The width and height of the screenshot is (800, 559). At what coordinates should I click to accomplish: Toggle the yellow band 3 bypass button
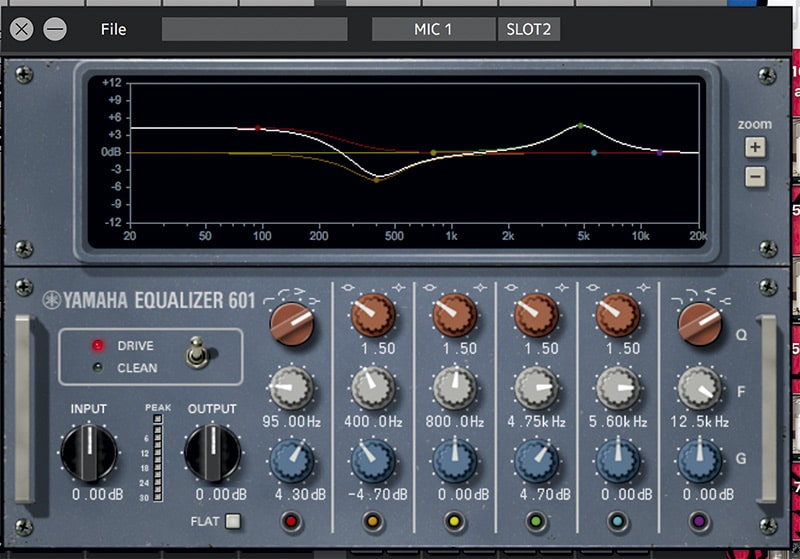pos(455,521)
